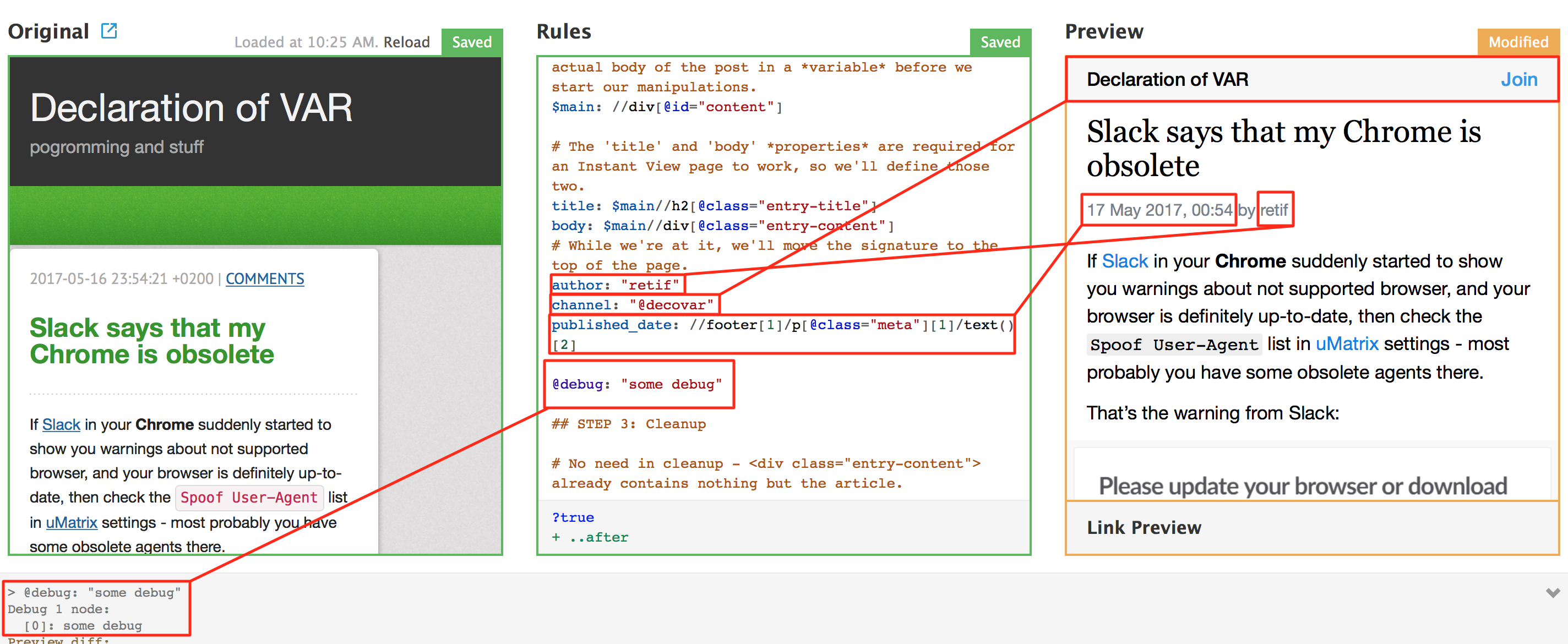
Task: Click 'That's the warning from Slack:' text
Action: click(x=1212, y=413)
